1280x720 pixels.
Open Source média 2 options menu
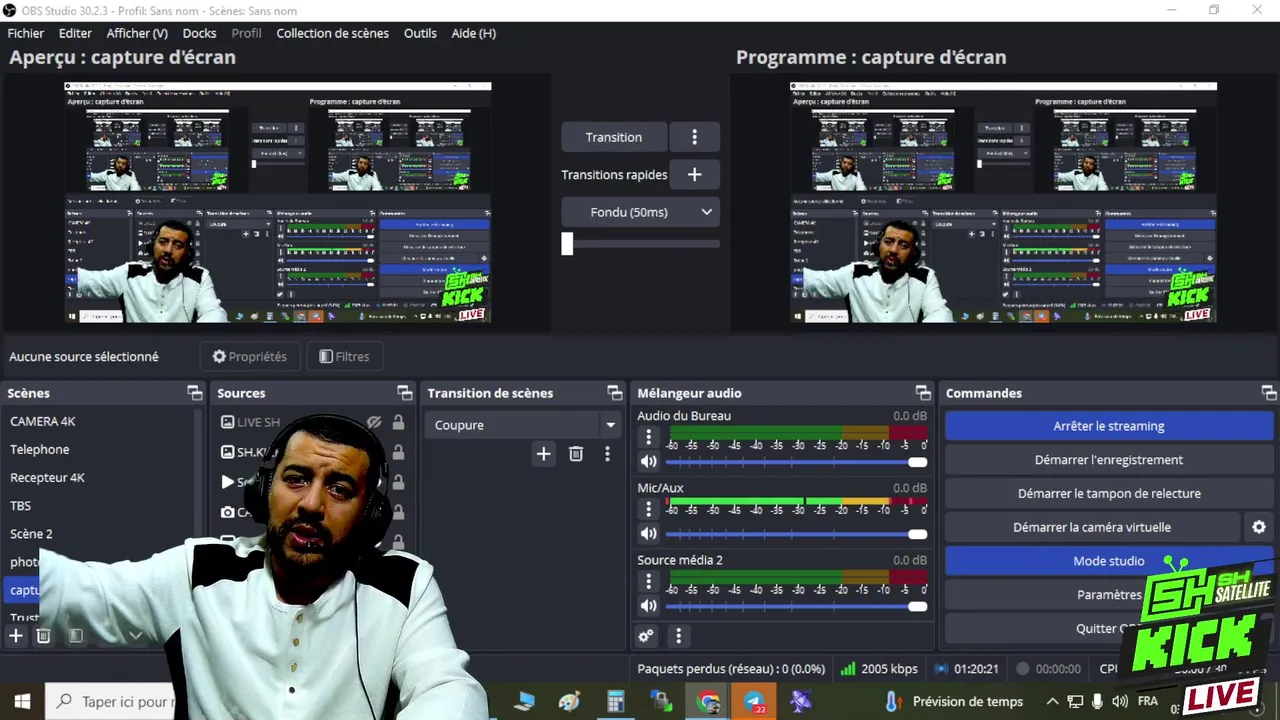[x=648, y=581]
